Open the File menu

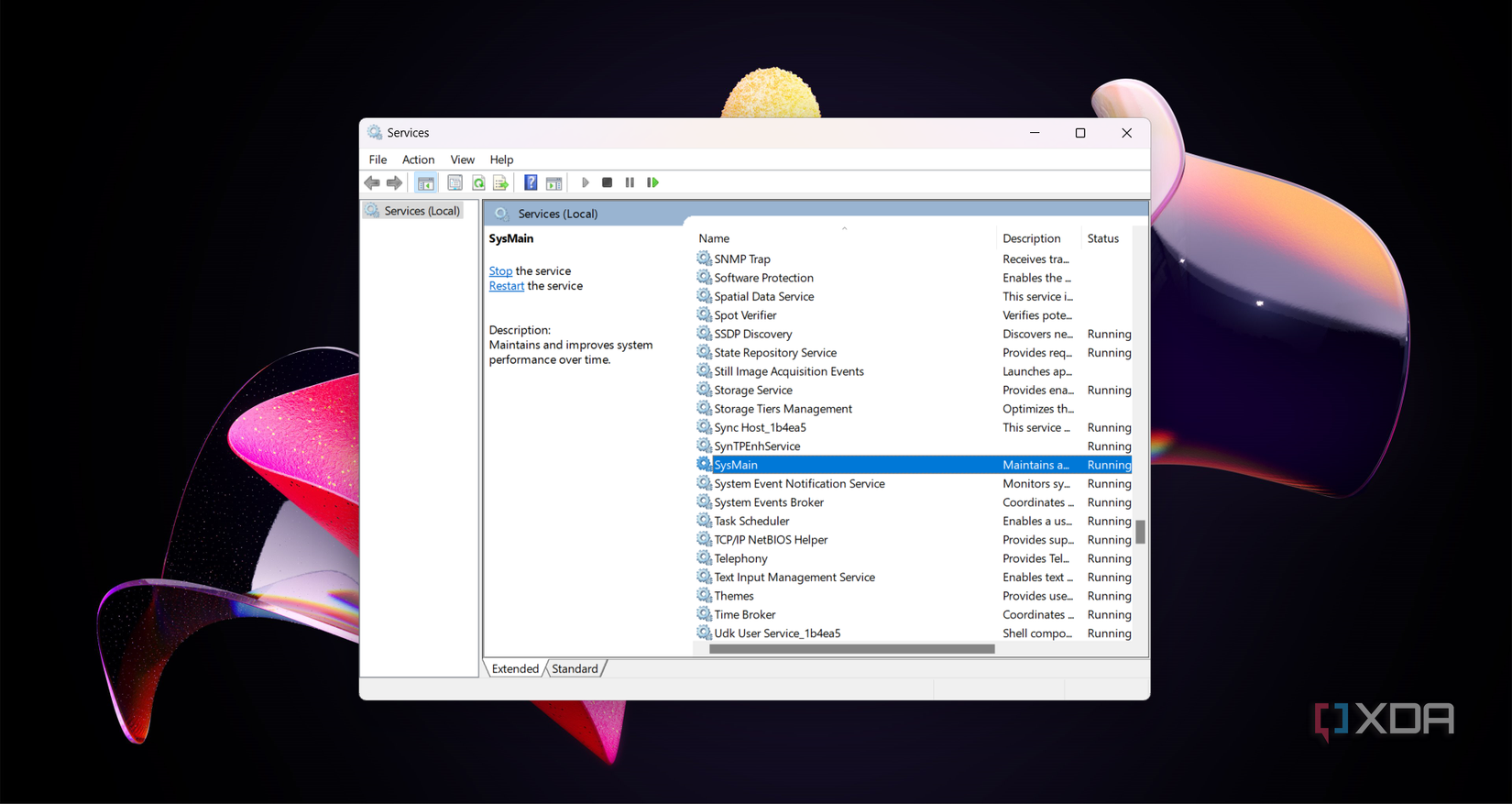coord(378,160)
